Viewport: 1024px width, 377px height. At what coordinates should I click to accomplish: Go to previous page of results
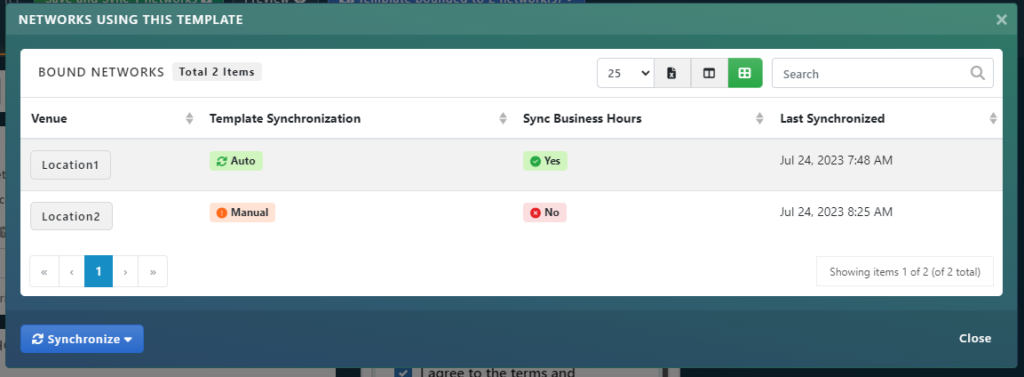click(72, 271)
